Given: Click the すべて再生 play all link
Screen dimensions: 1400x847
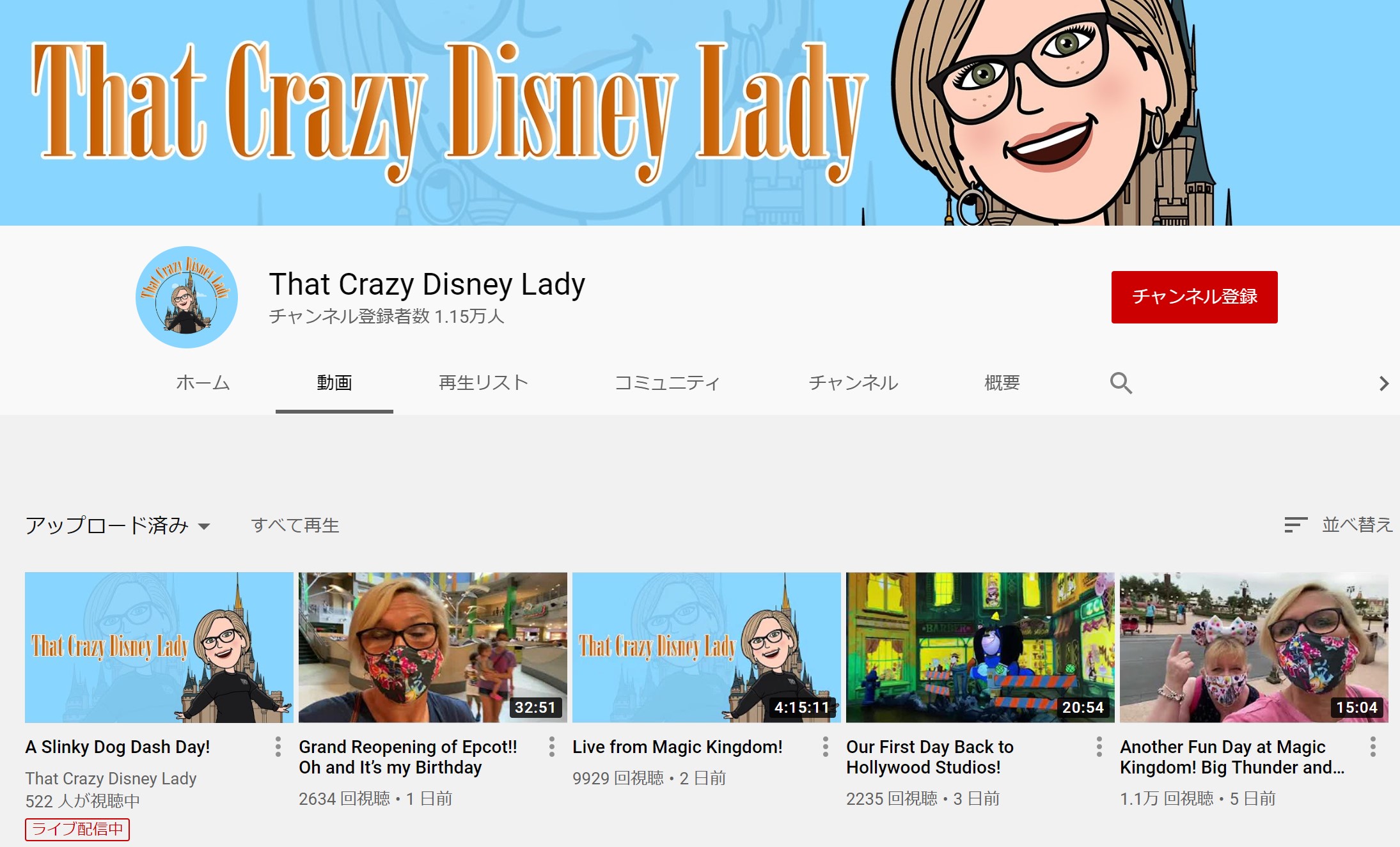Looking at the screenshot, I should coord(295,525).
